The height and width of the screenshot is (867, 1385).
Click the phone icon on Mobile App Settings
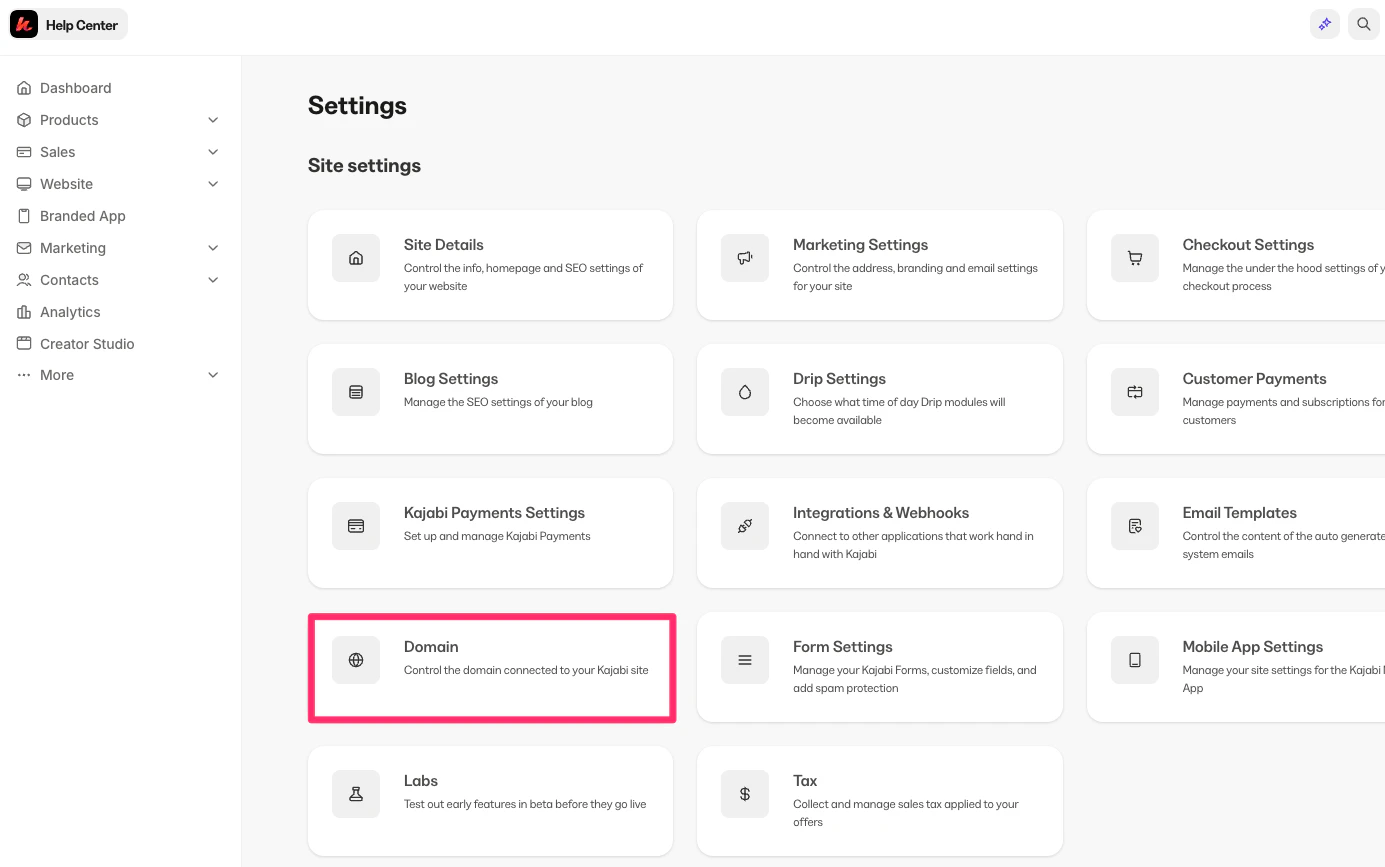tap(1134, 660)
